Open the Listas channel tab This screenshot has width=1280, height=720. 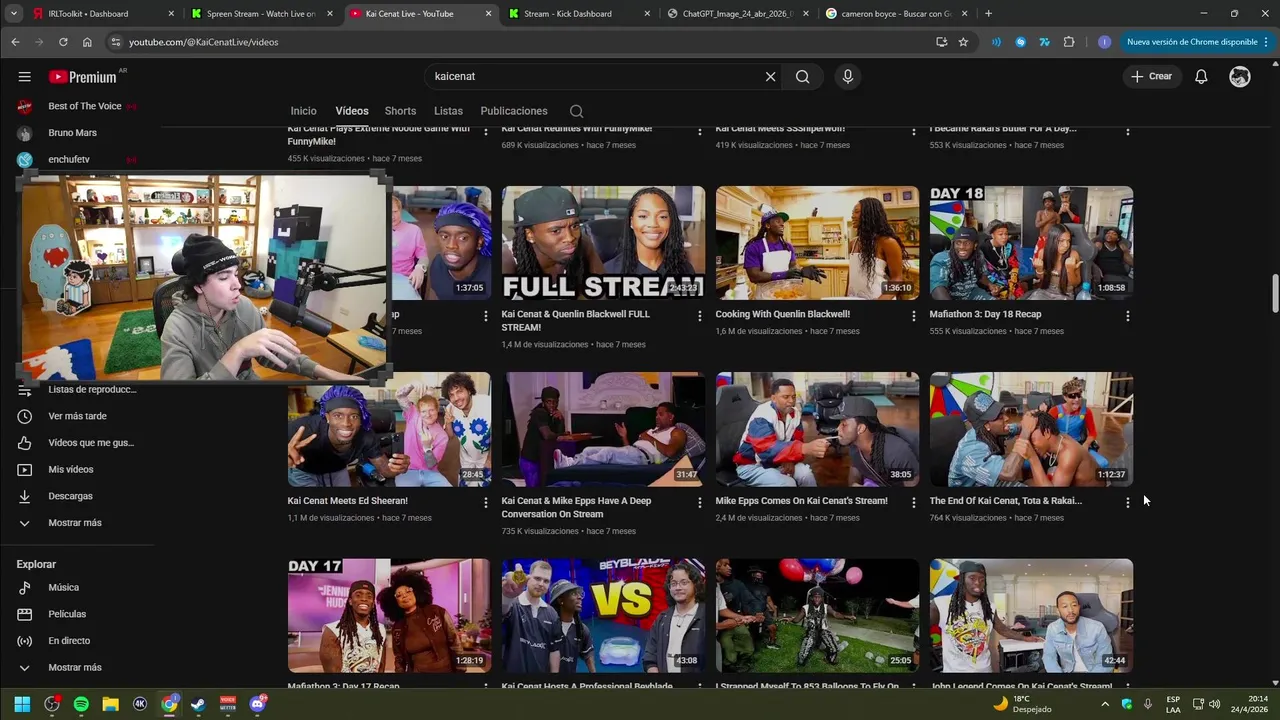point(448,111)
